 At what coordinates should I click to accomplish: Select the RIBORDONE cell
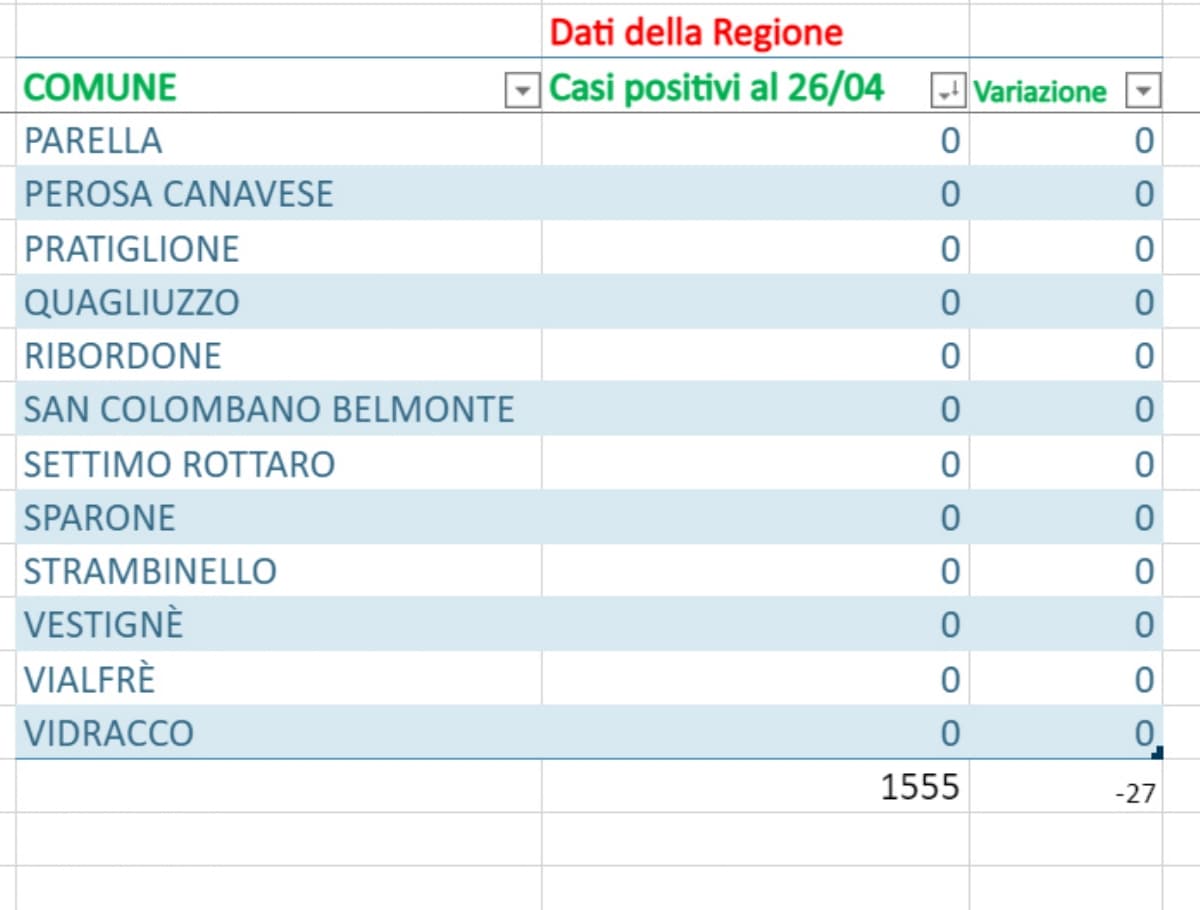[x=122, y=356]
